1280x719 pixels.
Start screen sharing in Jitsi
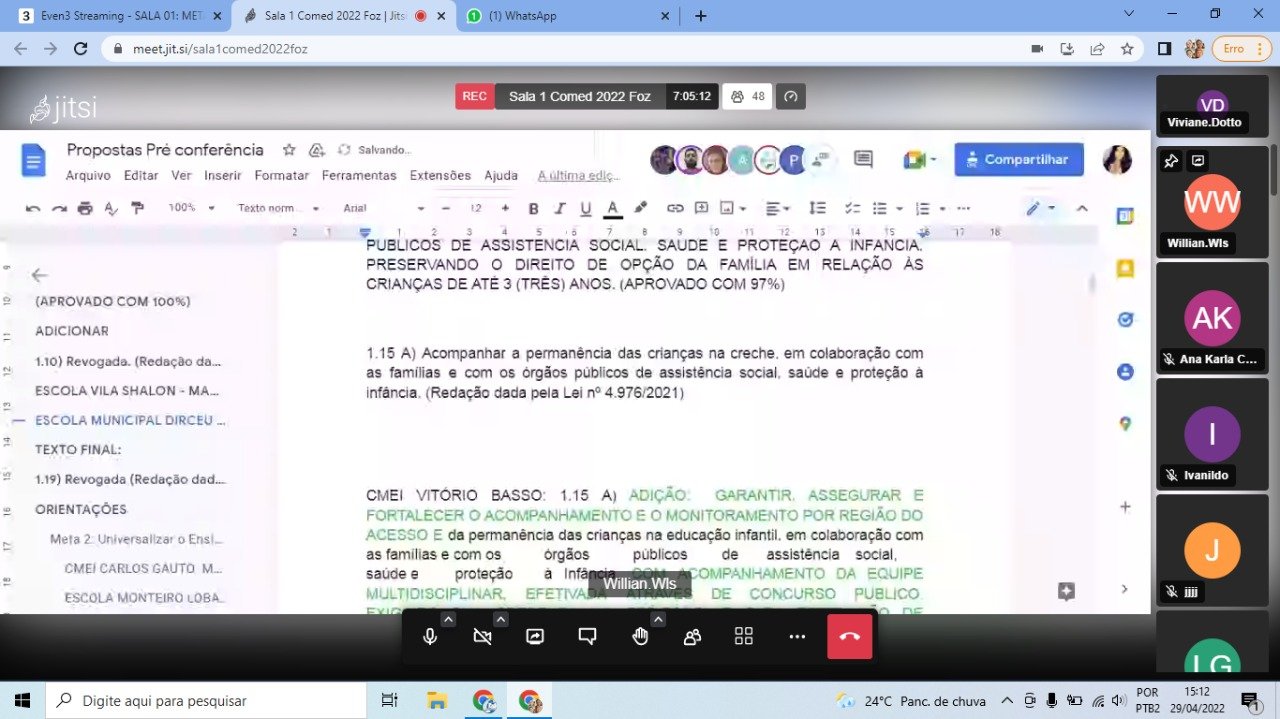535,637
